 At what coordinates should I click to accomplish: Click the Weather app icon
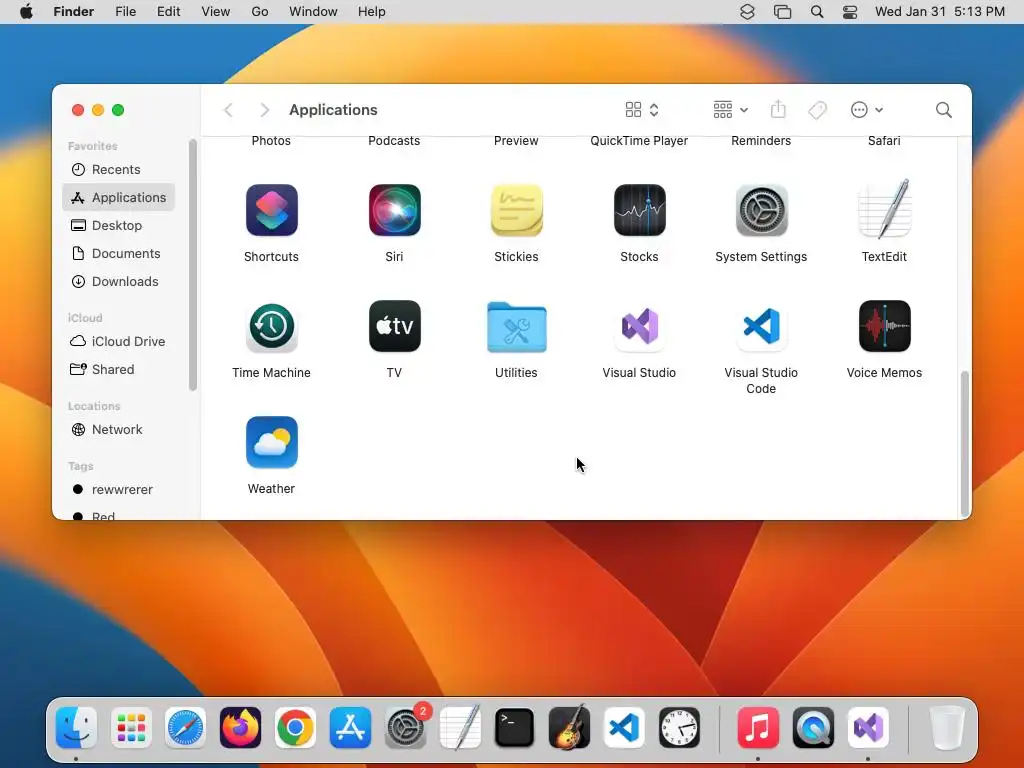coord(272,442)
